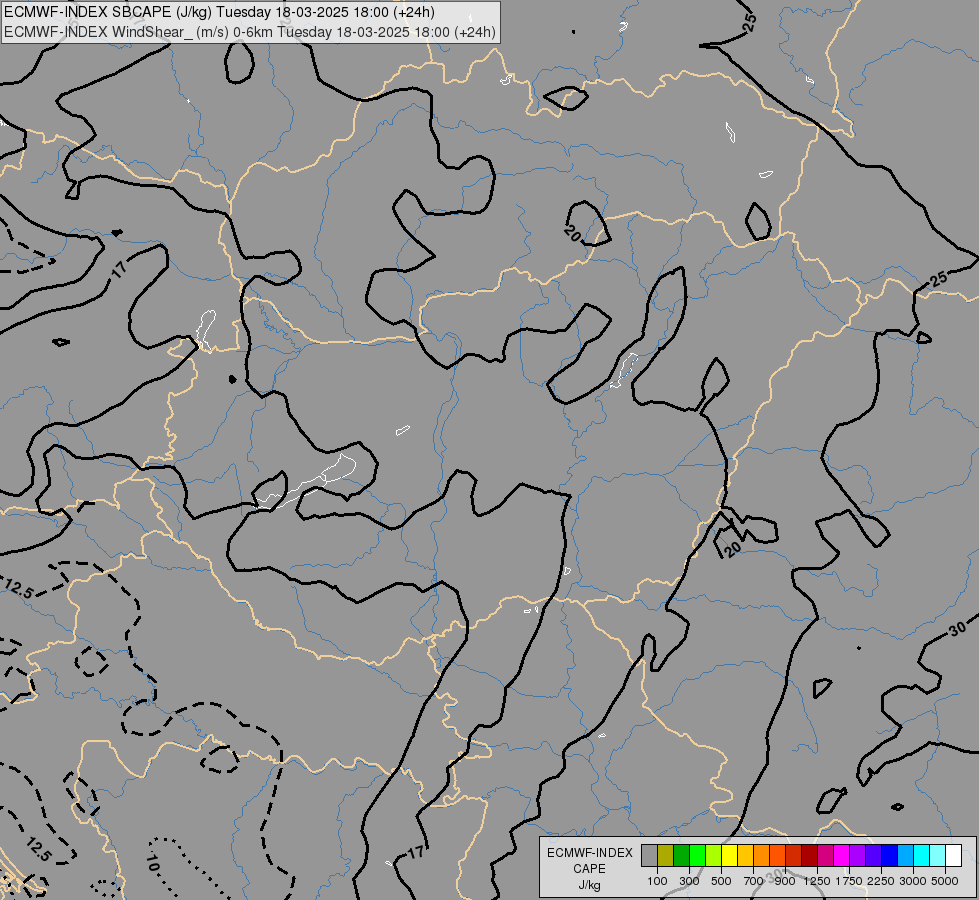Click the 'CAPE' label in the legend
This screenshot has height=900, width=979.
coord(589,869)
